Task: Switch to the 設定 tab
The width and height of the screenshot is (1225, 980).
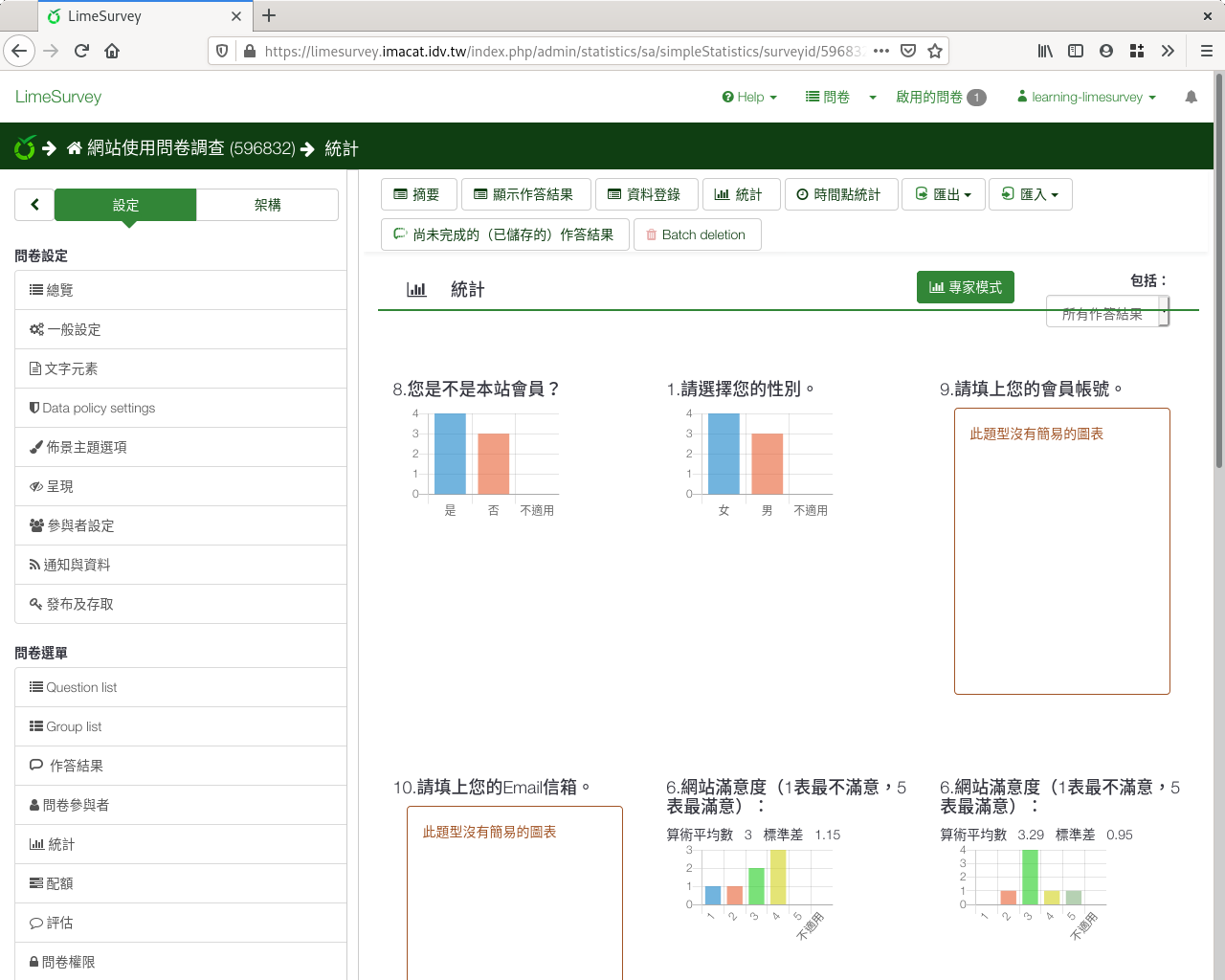Action: coord(125,205)
